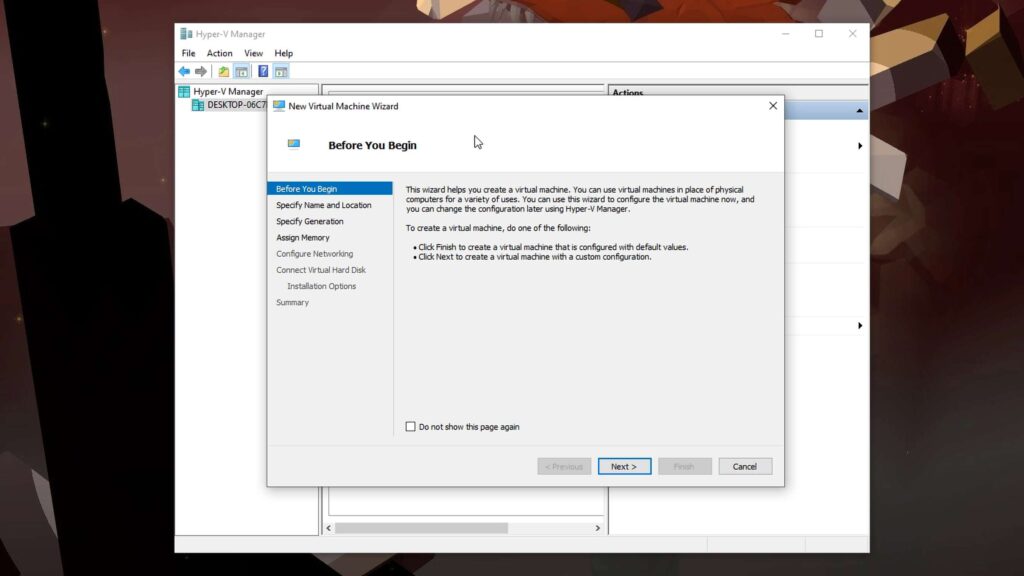This screenshot has height=576, width=1024.
Task: Click the Up One Level folder icon
Action: 223,71
